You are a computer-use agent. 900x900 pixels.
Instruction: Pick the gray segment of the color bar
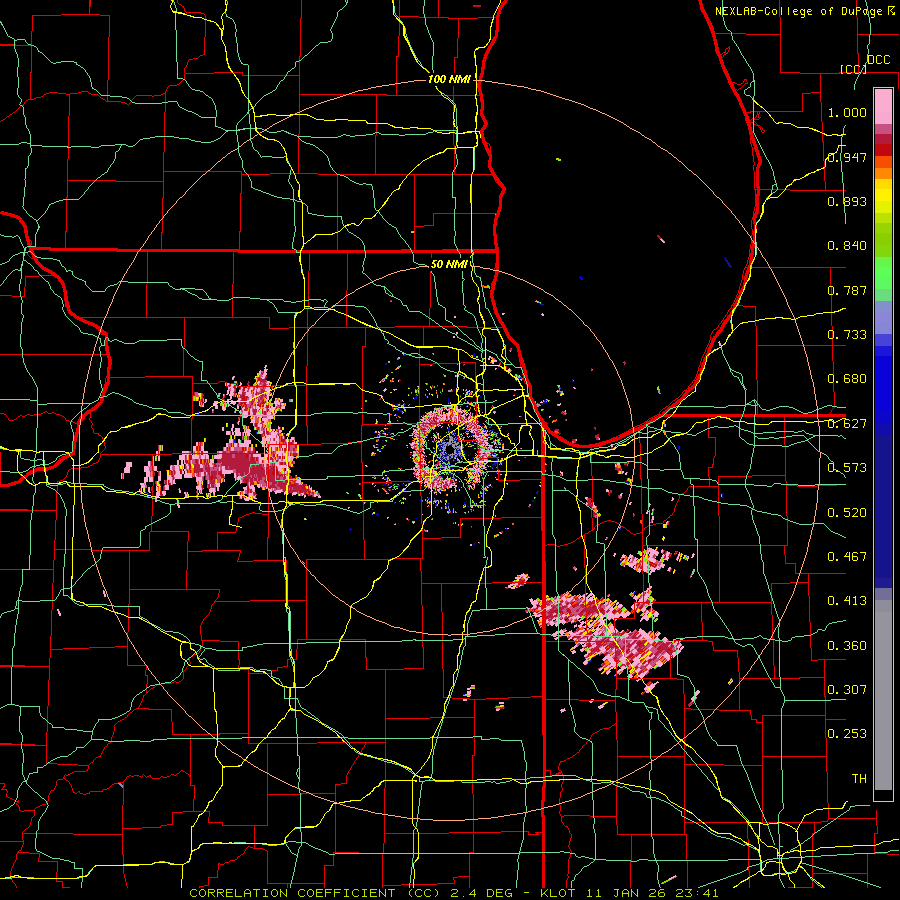click(x=883, y=695)
